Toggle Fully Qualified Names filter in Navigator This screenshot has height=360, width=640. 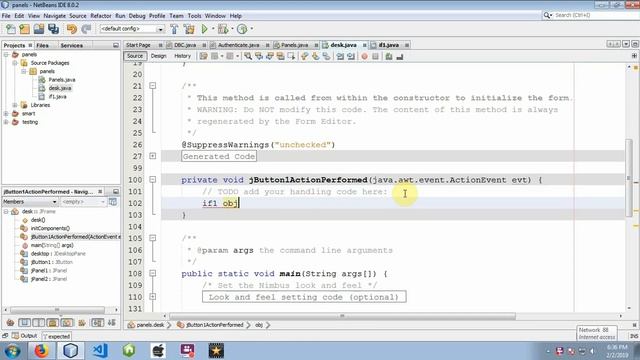click(x=82, y=323)
